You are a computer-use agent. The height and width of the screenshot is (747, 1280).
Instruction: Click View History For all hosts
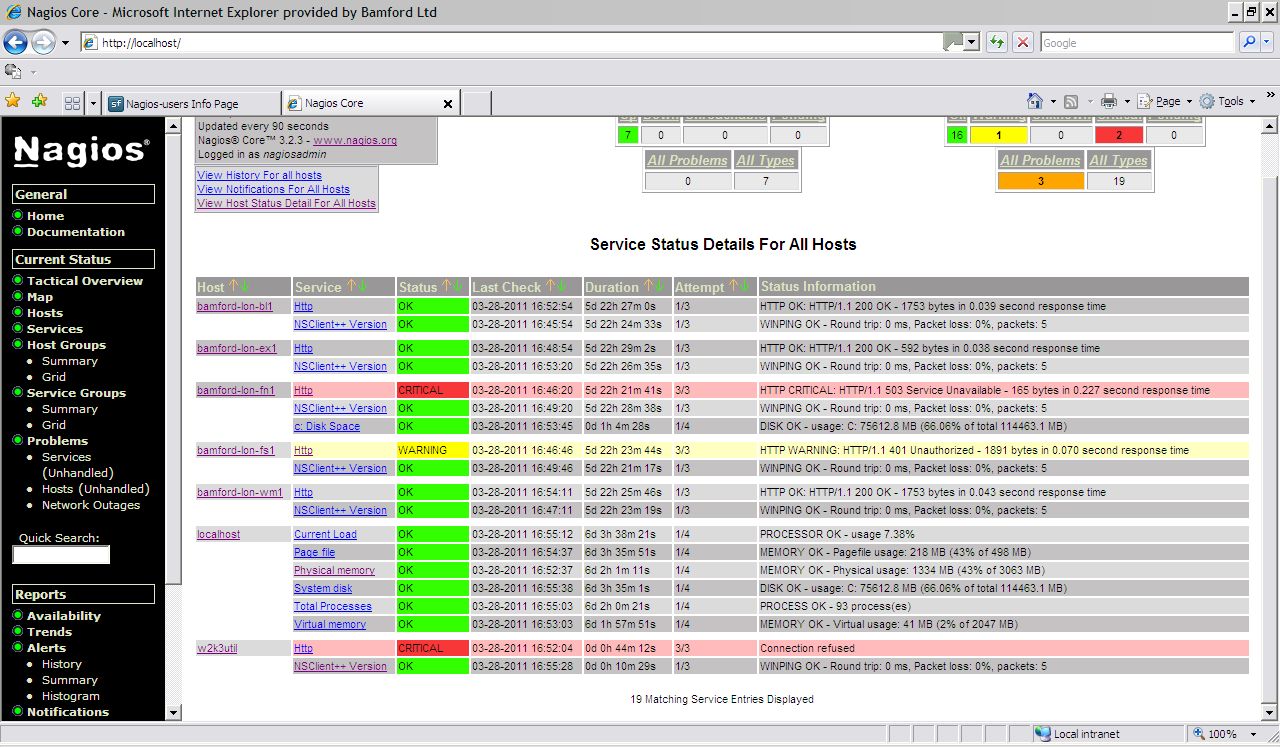point(259,175)
